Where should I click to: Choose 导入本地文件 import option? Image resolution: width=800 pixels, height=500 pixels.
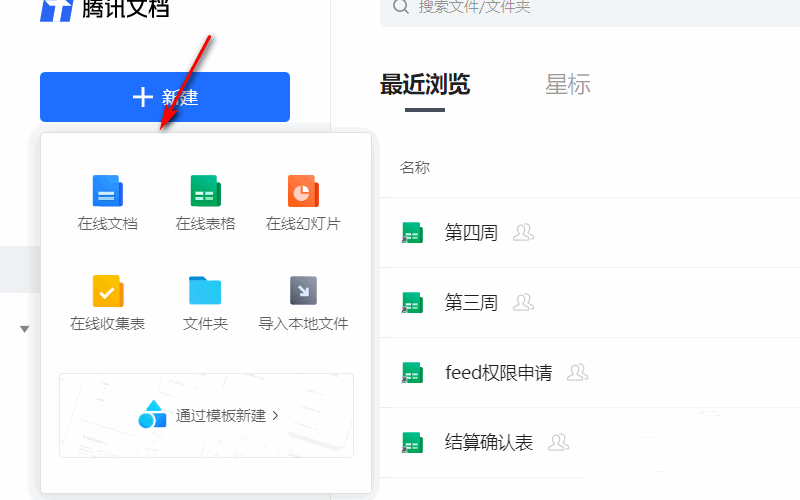tap(303, 303)
